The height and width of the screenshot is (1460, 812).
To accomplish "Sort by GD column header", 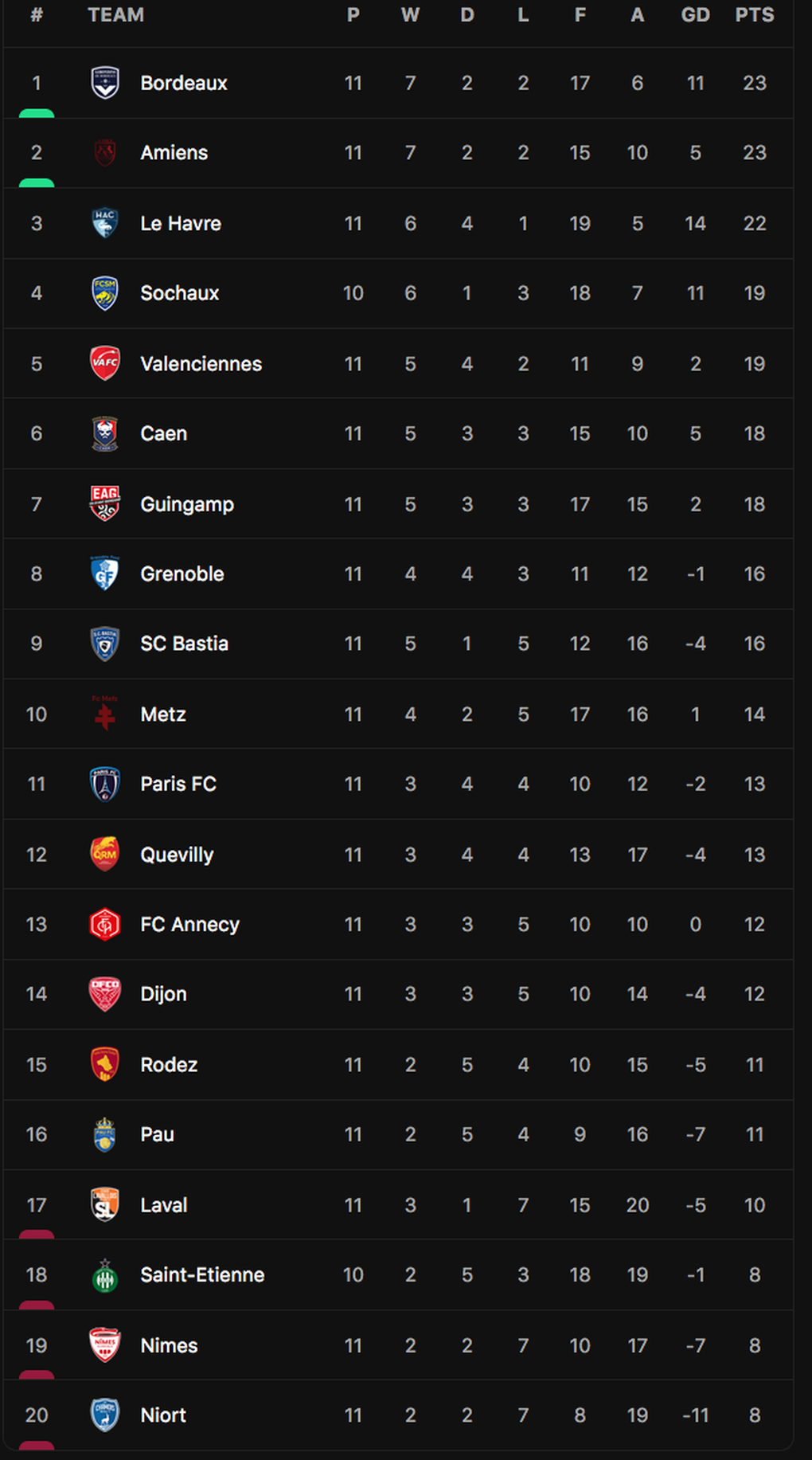I will (x=695, y=15).
